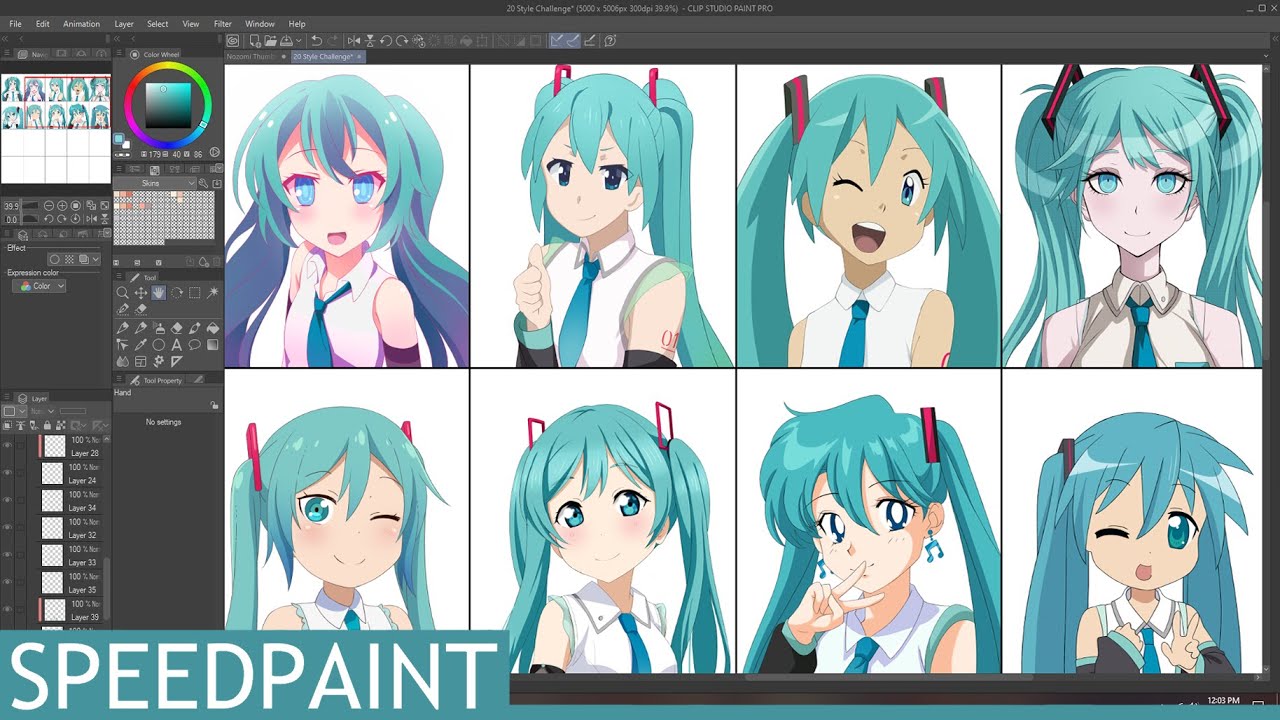This screenshot has height=720, width=1280.
Task: Open the Clip Studio spiral launcher icon
Action: coord(232,41)
